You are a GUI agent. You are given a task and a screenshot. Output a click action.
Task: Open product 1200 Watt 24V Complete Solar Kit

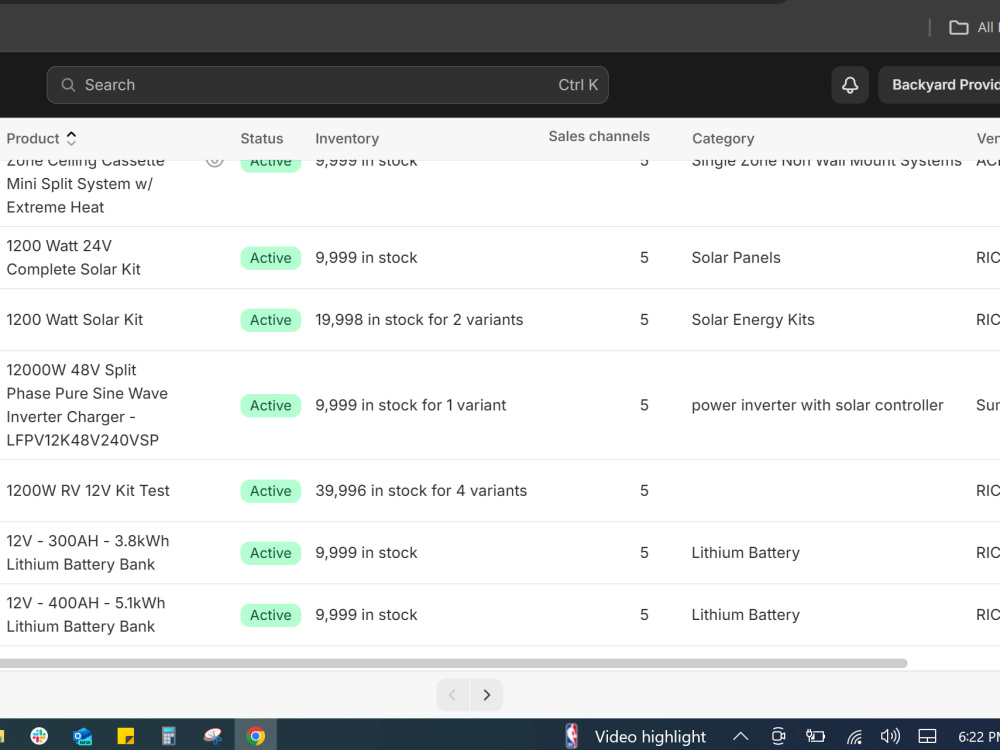click(73, 258)
